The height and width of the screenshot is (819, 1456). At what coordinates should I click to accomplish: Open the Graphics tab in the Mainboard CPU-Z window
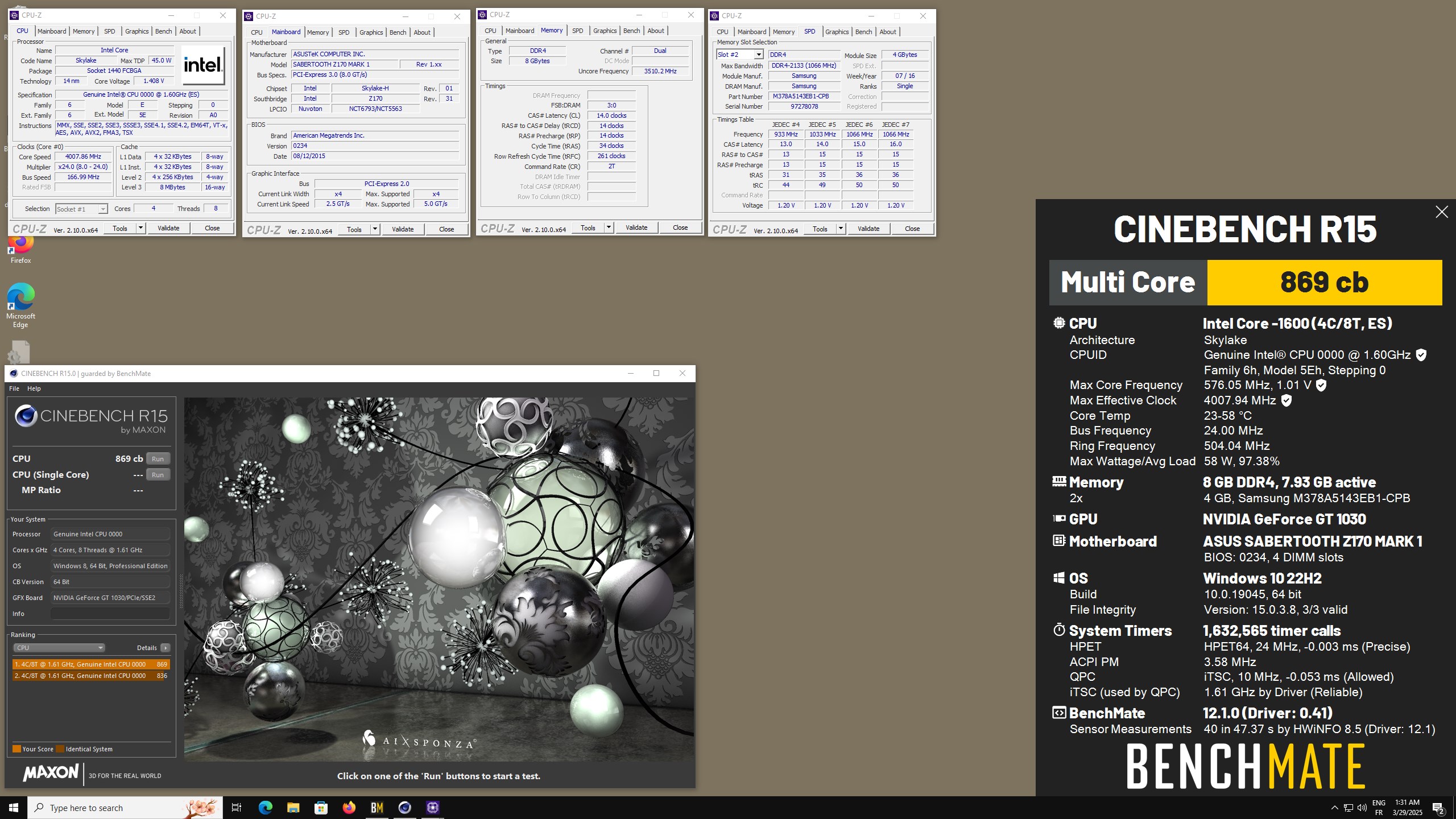point(371,32)
